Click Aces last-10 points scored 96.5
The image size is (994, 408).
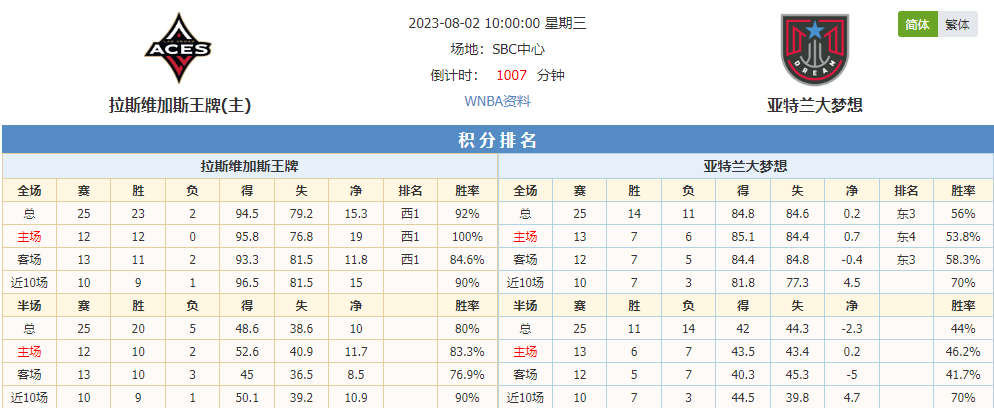click(x=247, y=283)
